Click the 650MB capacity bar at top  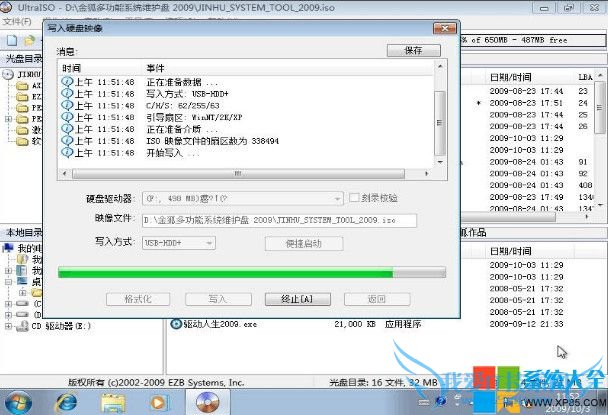click(533, 40)
